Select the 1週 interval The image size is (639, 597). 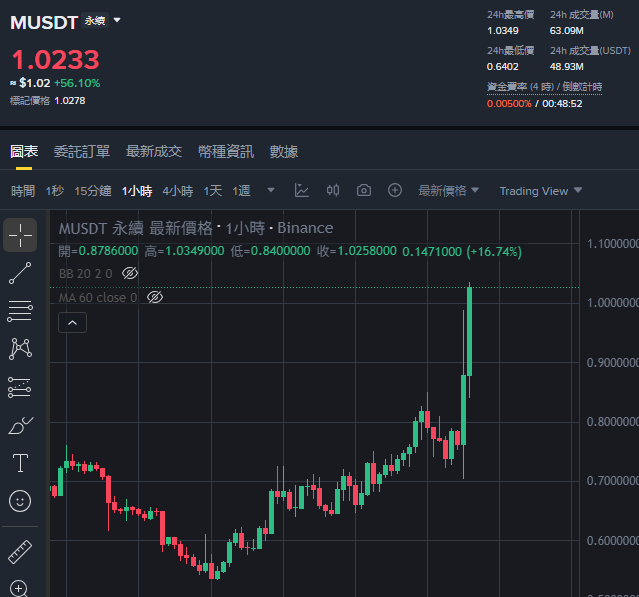tap(241, 191)
